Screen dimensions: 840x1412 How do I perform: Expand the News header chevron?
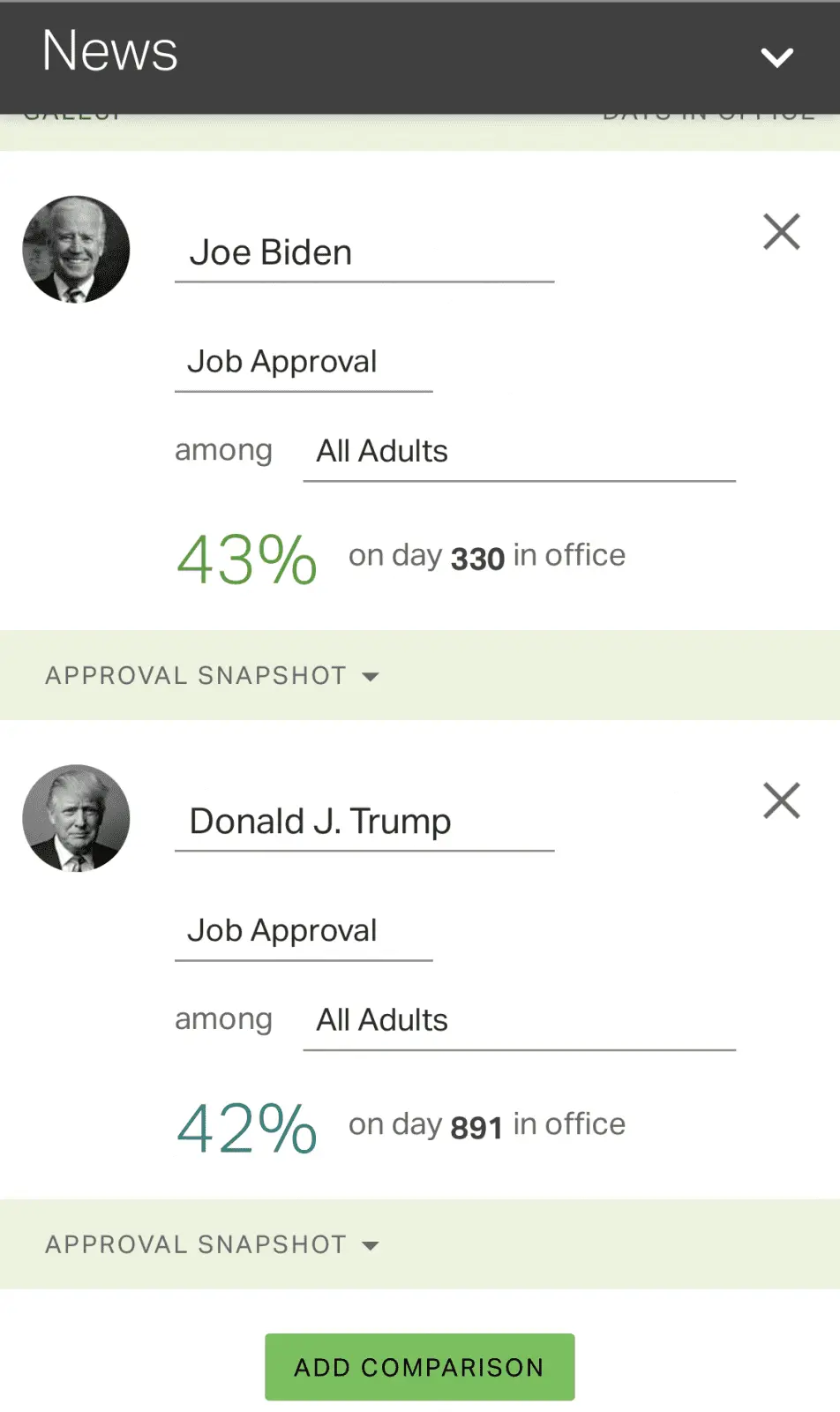[776, 58]
